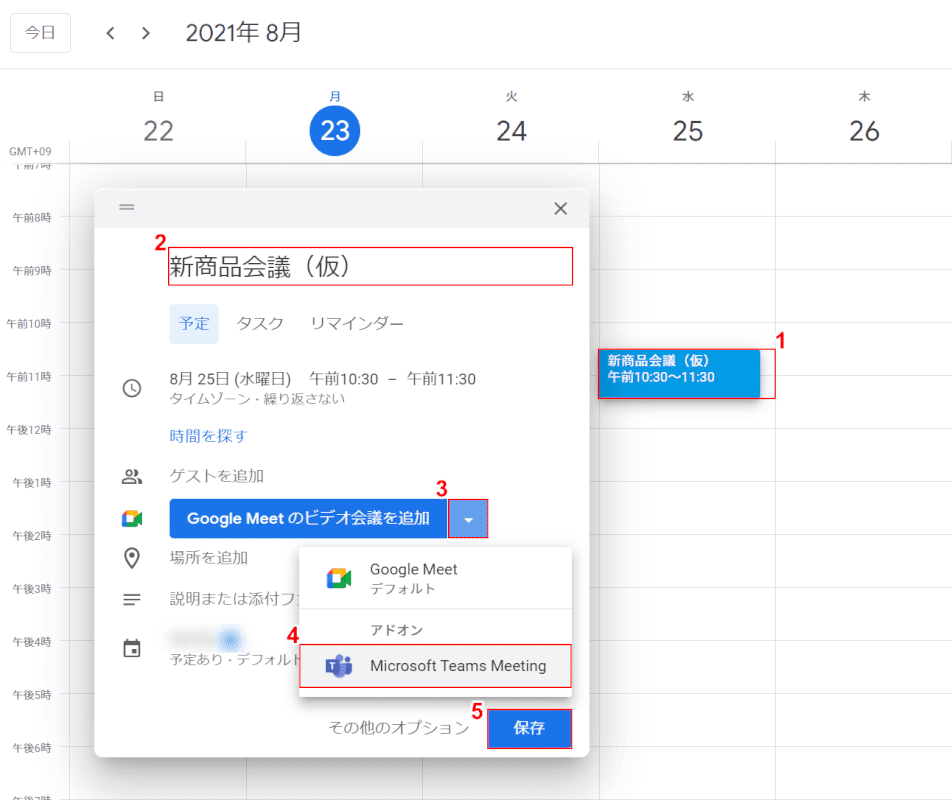
Task: Choose Microsoft Teams Meeting add-on
Action: point(435,666)
